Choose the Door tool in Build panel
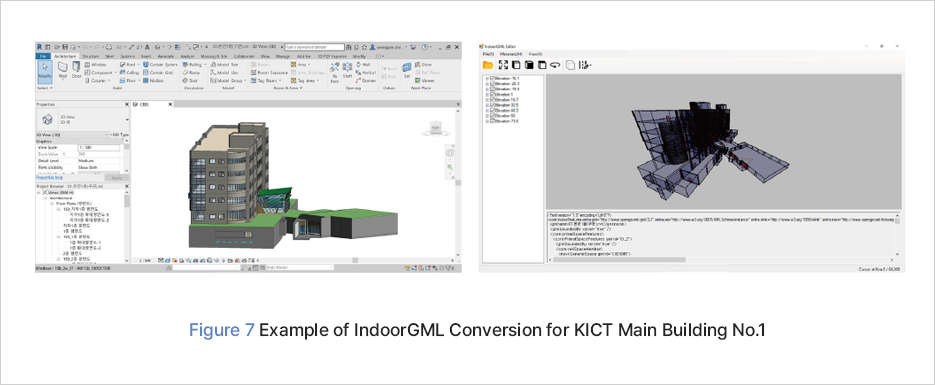935x385 pixels. 76,70
